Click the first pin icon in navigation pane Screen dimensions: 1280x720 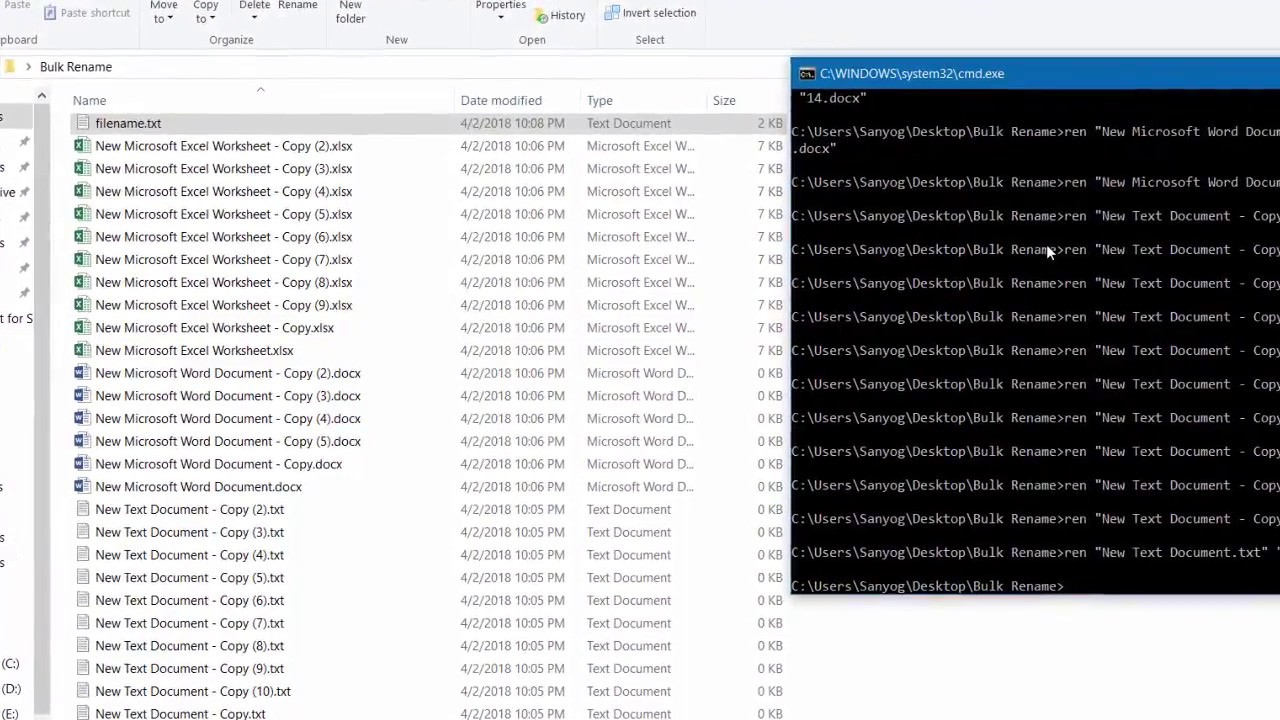coord(24,142)
